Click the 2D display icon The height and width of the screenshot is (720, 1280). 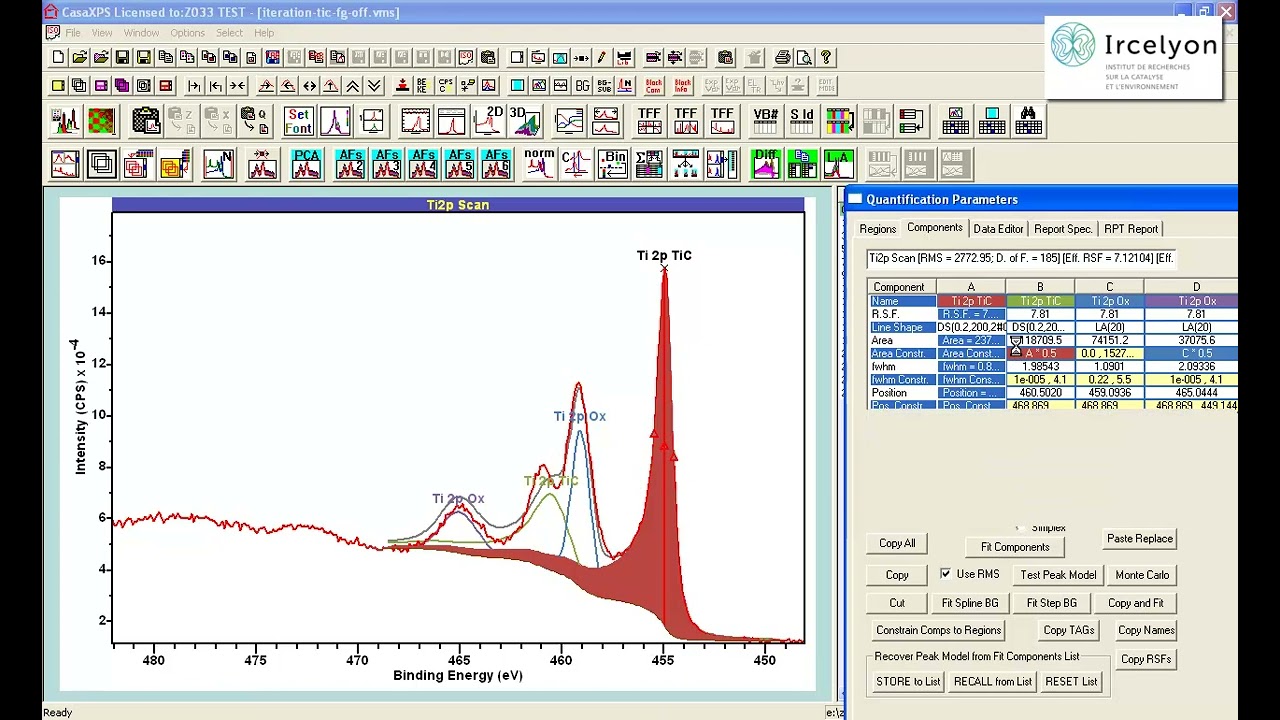coord(488,121)
